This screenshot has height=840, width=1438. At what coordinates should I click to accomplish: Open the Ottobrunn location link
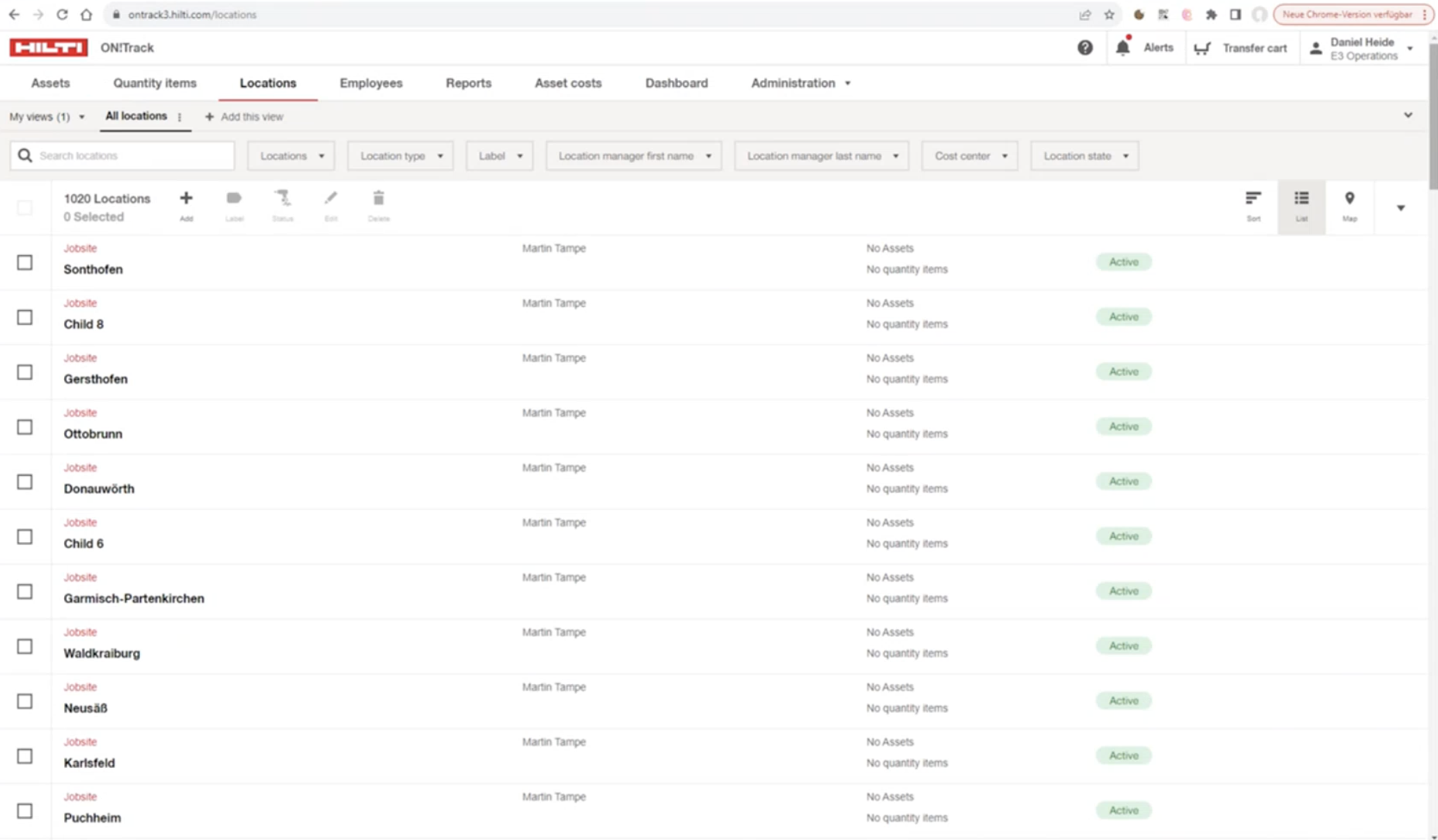pyautogui.click(x=93, y=434)
